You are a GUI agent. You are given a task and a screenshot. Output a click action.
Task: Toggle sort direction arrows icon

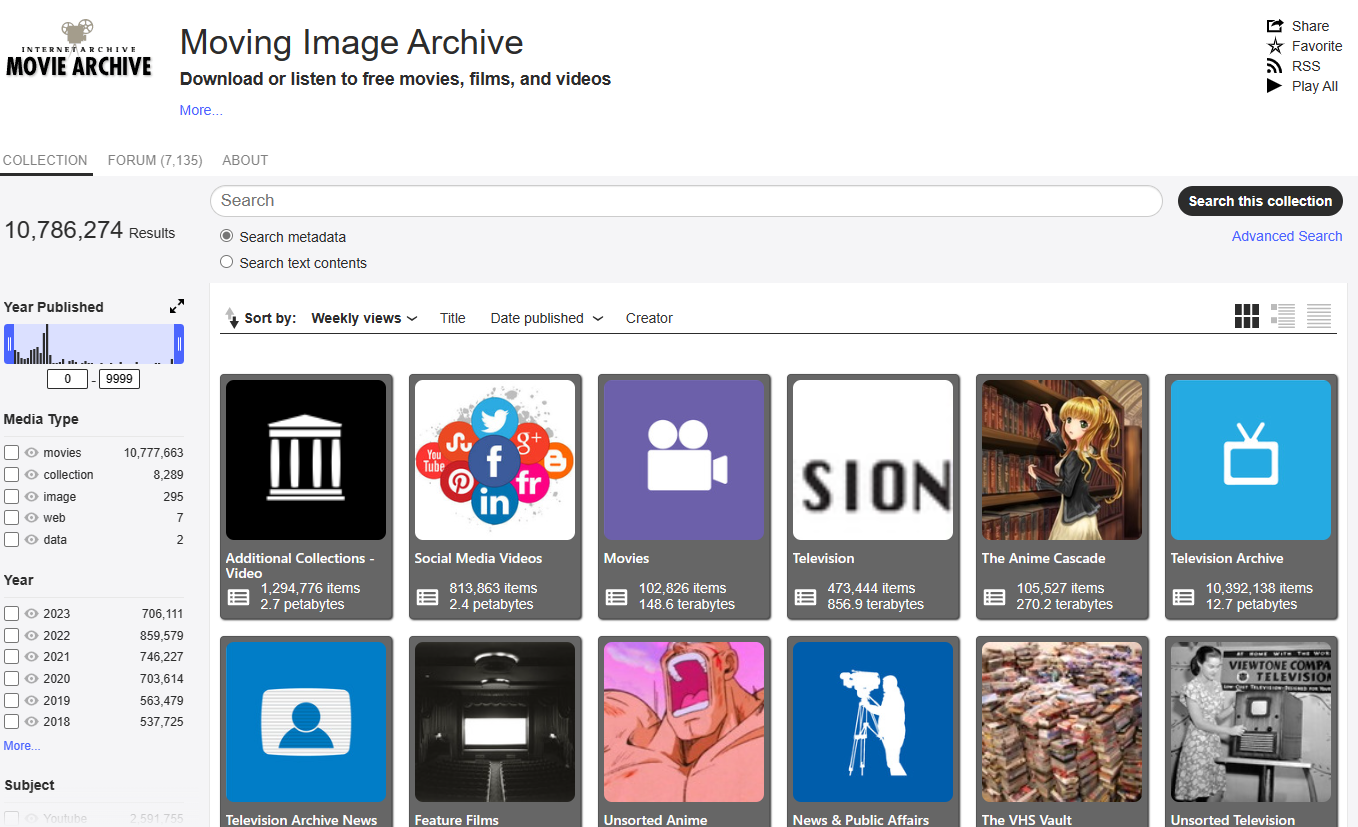coord(232,318)
